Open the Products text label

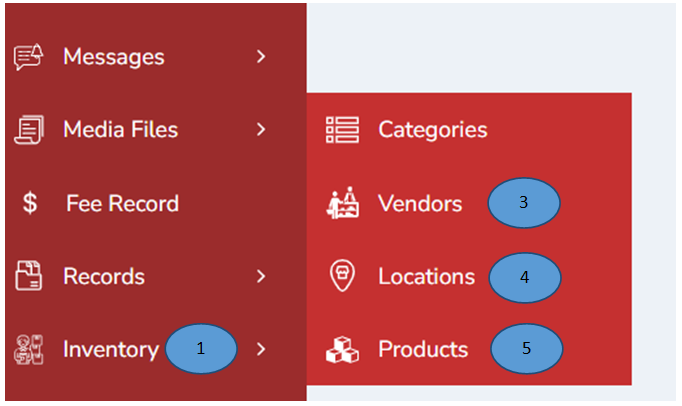pos(422,350)
